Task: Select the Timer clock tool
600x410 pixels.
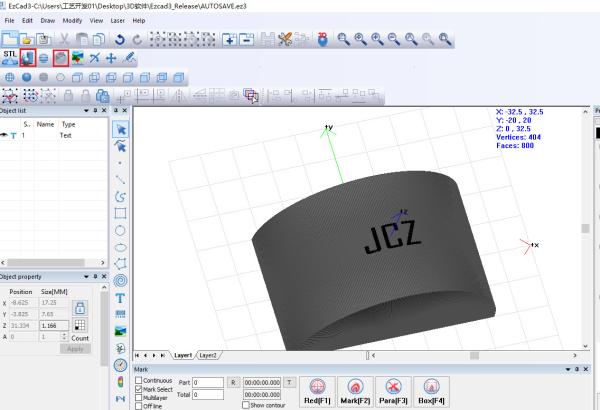Action: tap(120, 365)
